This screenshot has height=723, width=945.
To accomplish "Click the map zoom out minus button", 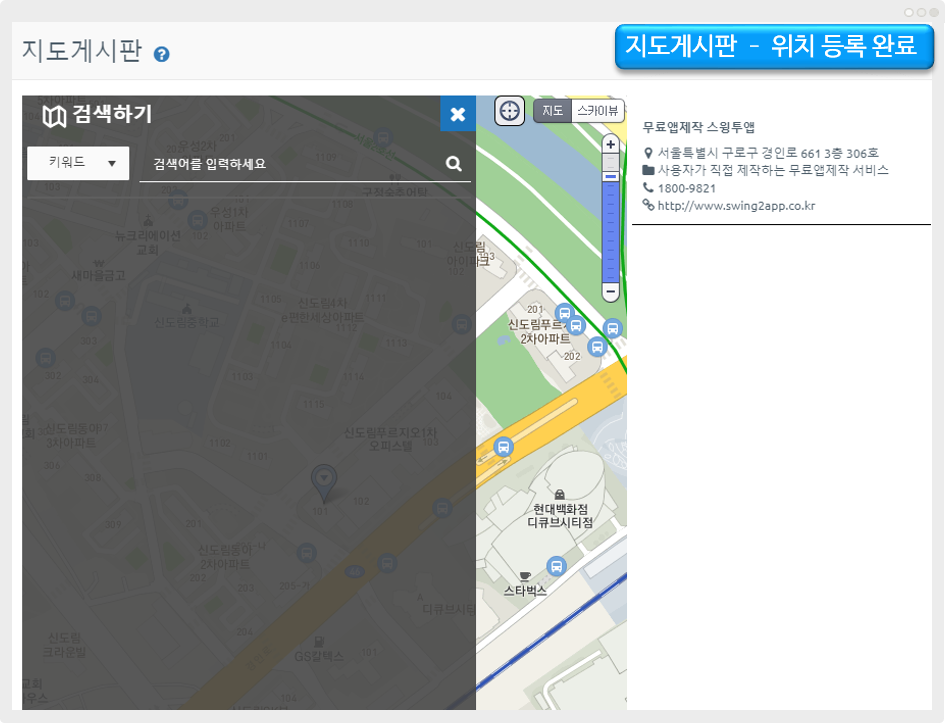I will tap(611, 291).
